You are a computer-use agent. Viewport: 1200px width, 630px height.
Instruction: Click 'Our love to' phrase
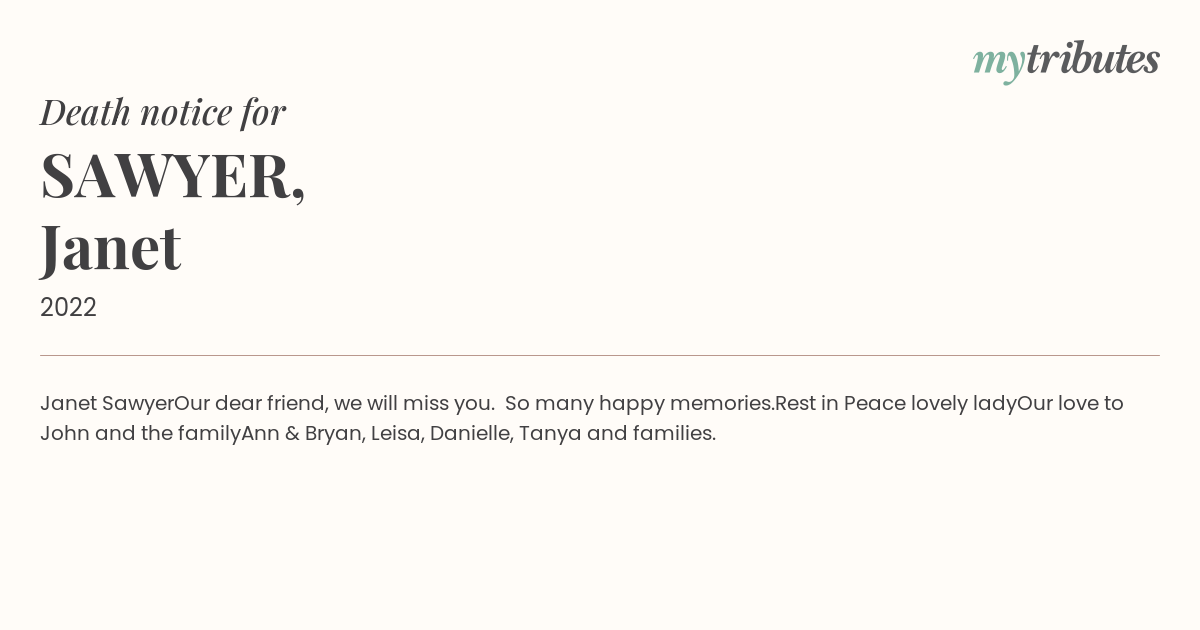(x=1070, y=404)
